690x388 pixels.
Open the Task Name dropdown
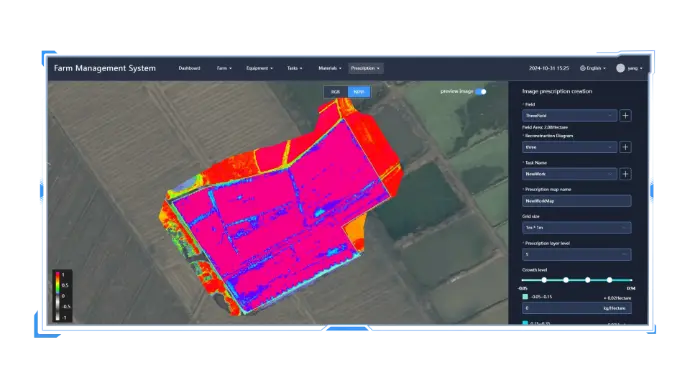tap(569, 174)
